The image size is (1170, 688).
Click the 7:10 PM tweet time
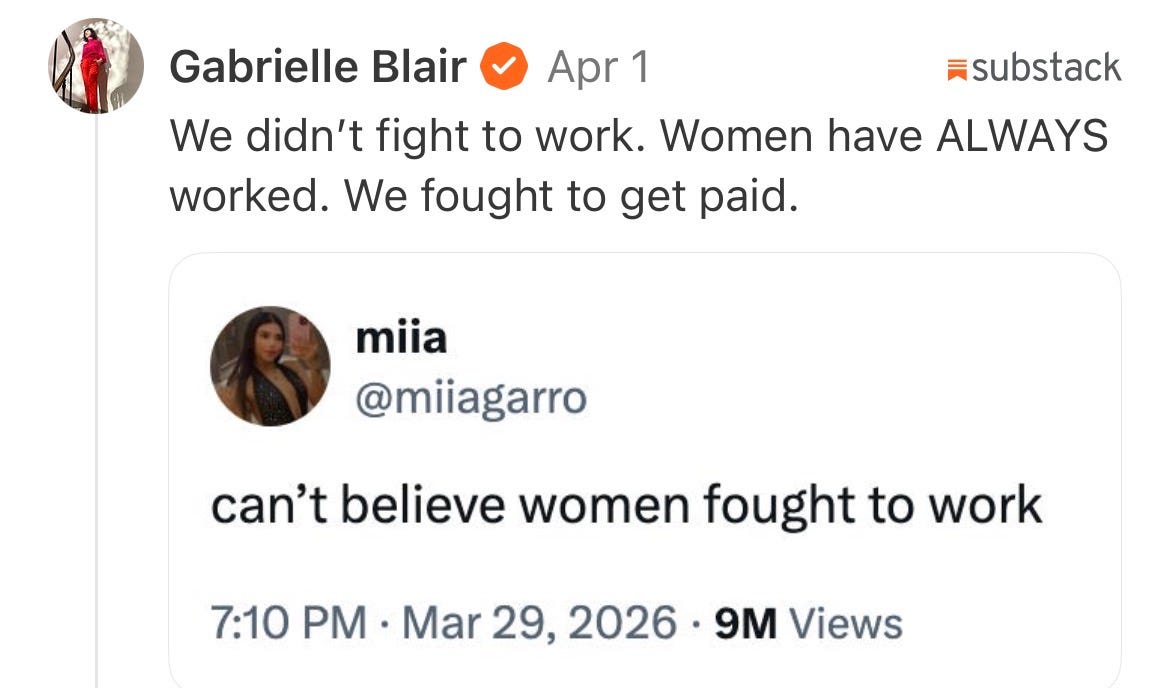(289, 623)
